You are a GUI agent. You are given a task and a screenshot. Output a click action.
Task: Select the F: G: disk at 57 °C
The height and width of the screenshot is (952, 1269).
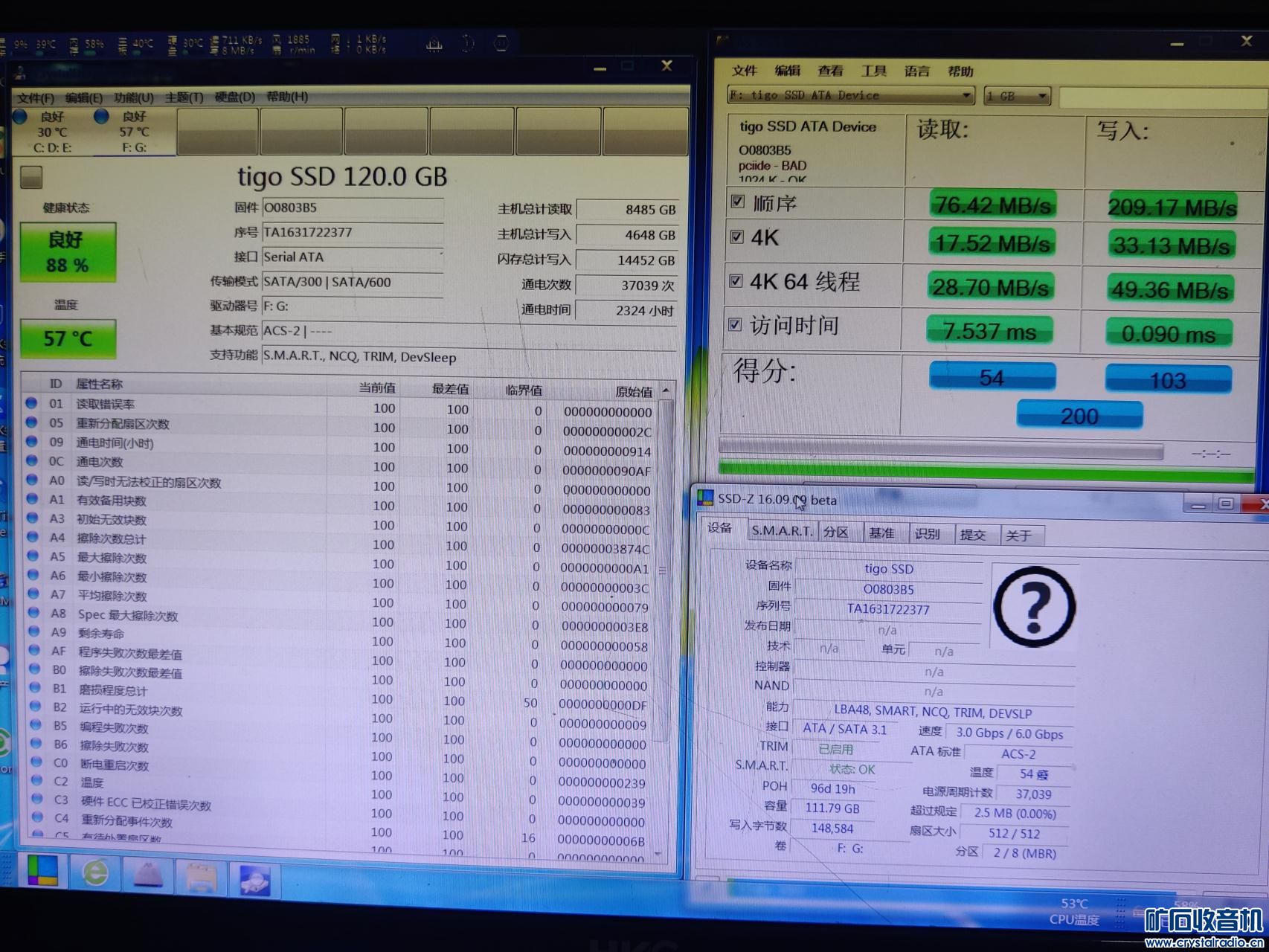tap(134, 132)
